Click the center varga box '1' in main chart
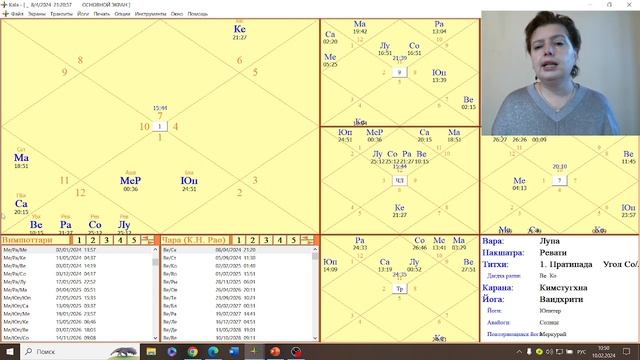 pos(160,126)
